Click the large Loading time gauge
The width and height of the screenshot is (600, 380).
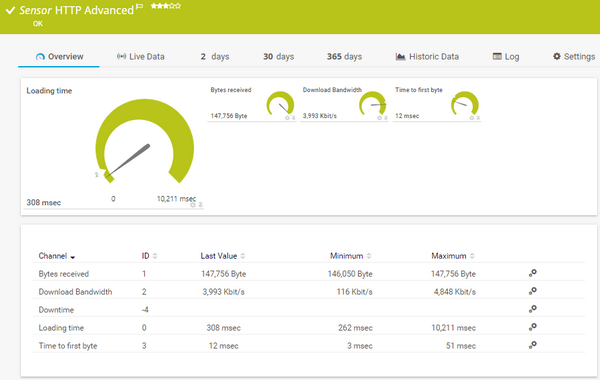[x=144, y=141]
